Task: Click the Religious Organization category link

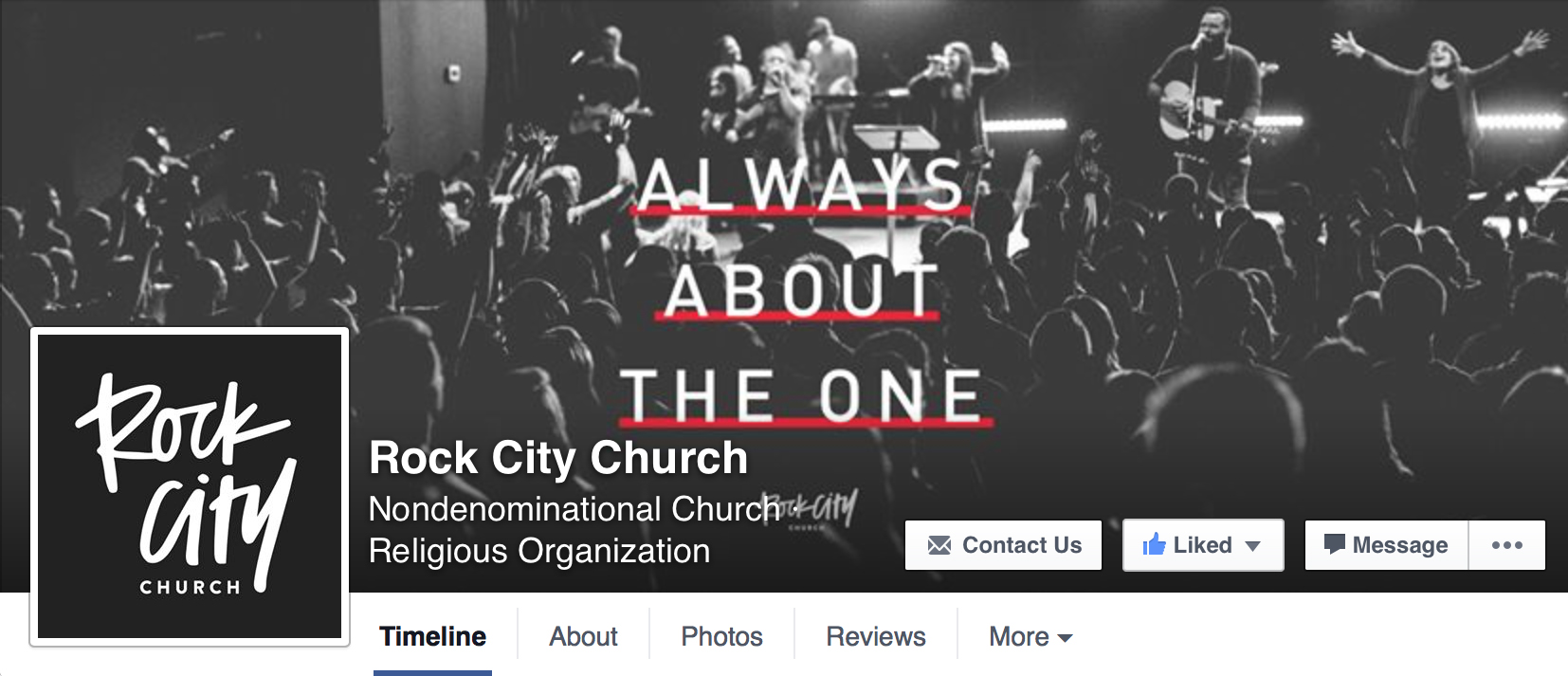Action: coord(539,551)
